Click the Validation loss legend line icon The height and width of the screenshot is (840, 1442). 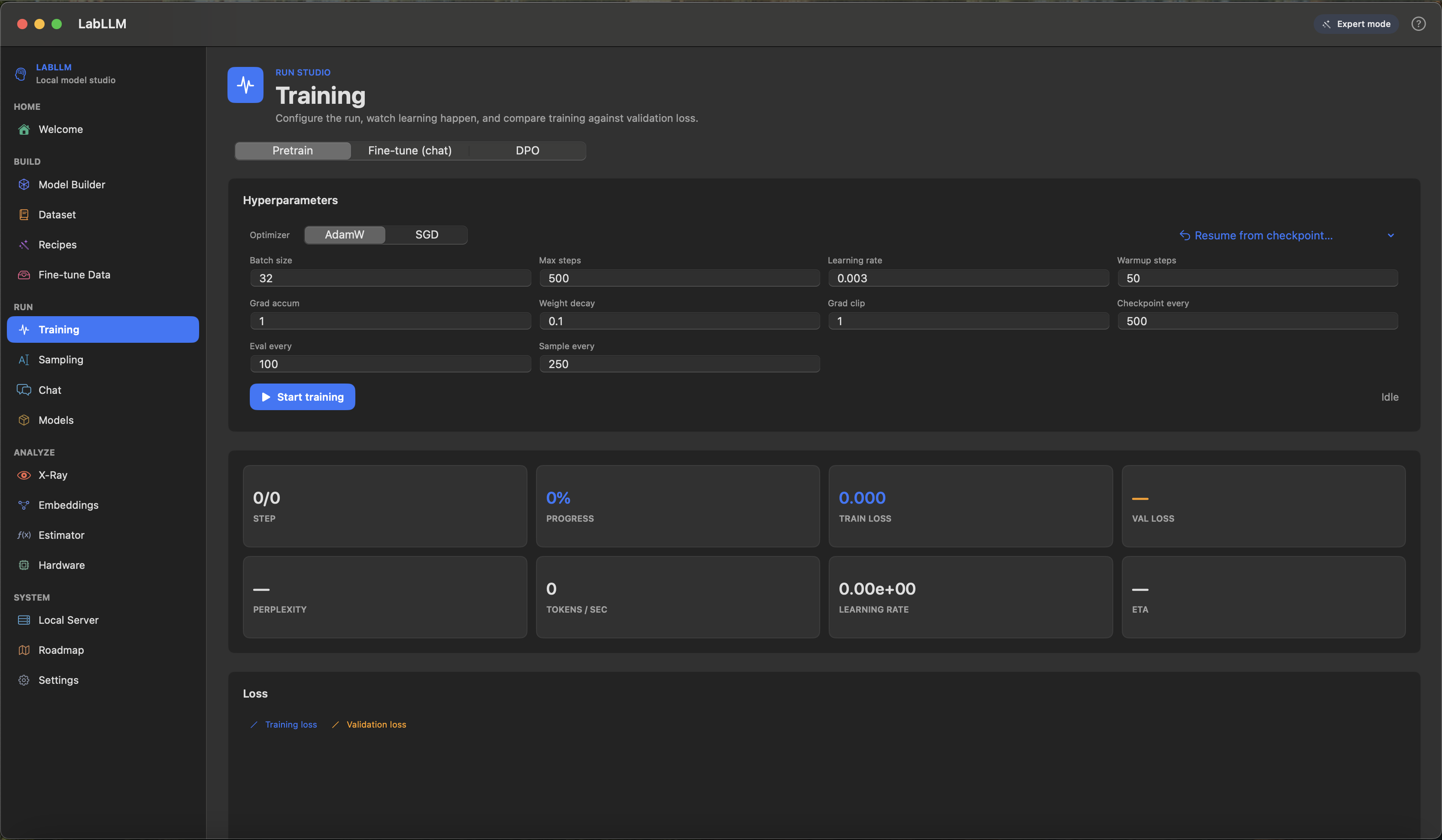point(335,725)
